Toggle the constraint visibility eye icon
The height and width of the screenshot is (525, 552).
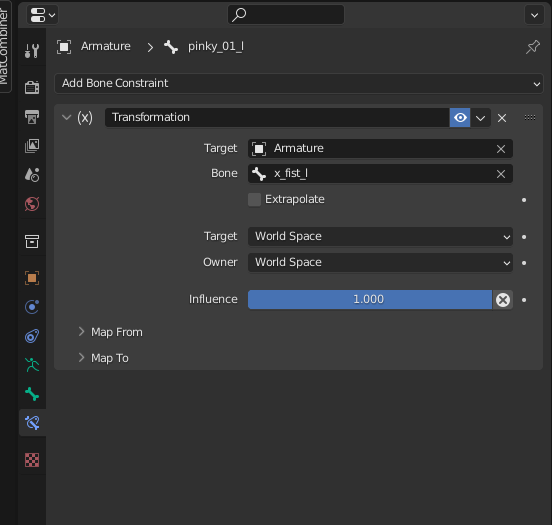pos(460,117)
